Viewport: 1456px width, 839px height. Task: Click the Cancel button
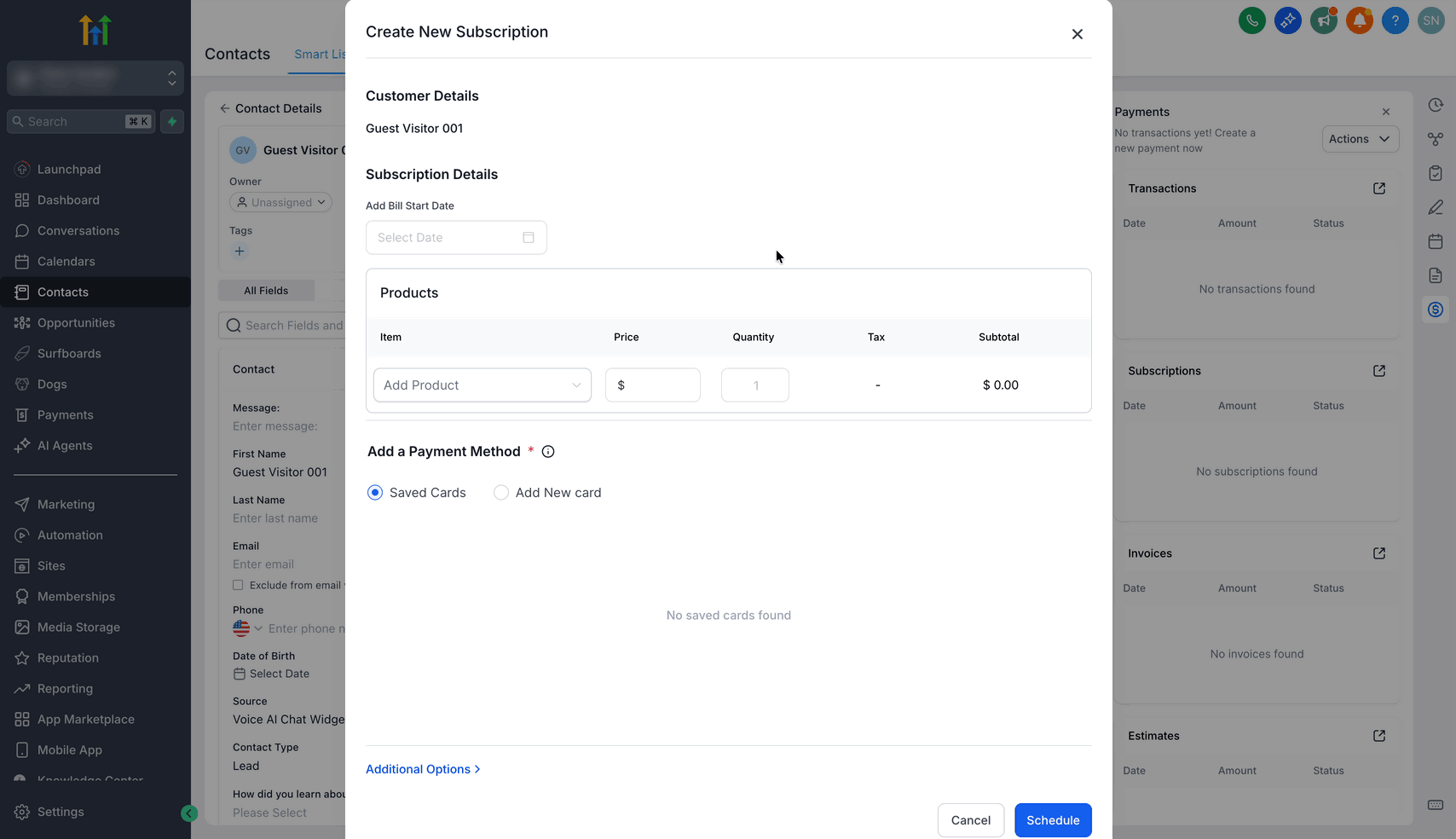click(x=970, y=820)
